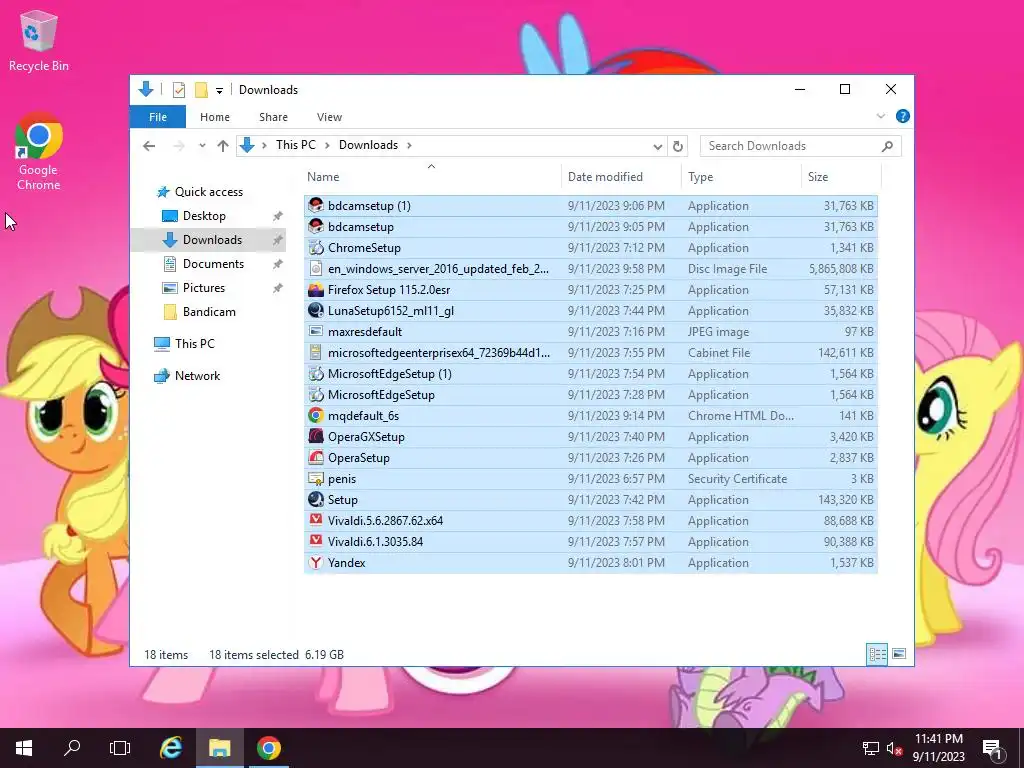This screenshot has height=768, width=1024.
Task: Navigate back with the back arrow
Action: 149,146
